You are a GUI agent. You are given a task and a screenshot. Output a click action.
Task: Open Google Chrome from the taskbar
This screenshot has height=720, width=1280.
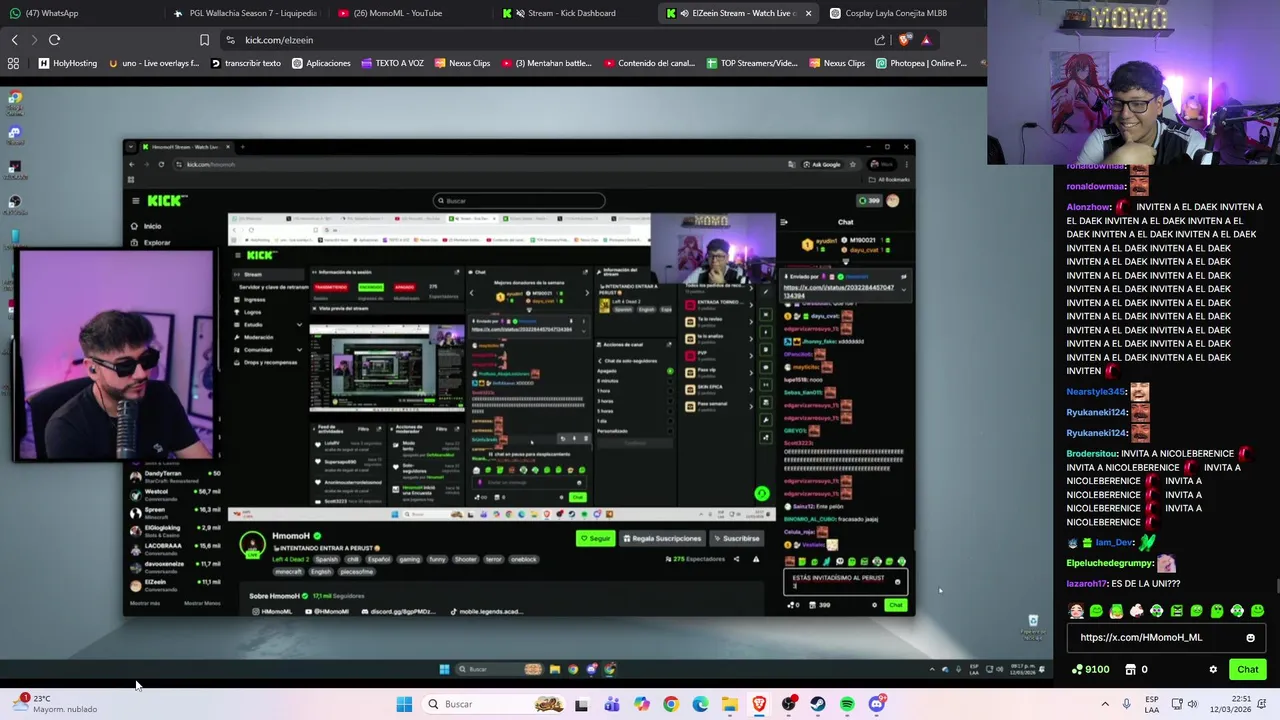[670, 704]
